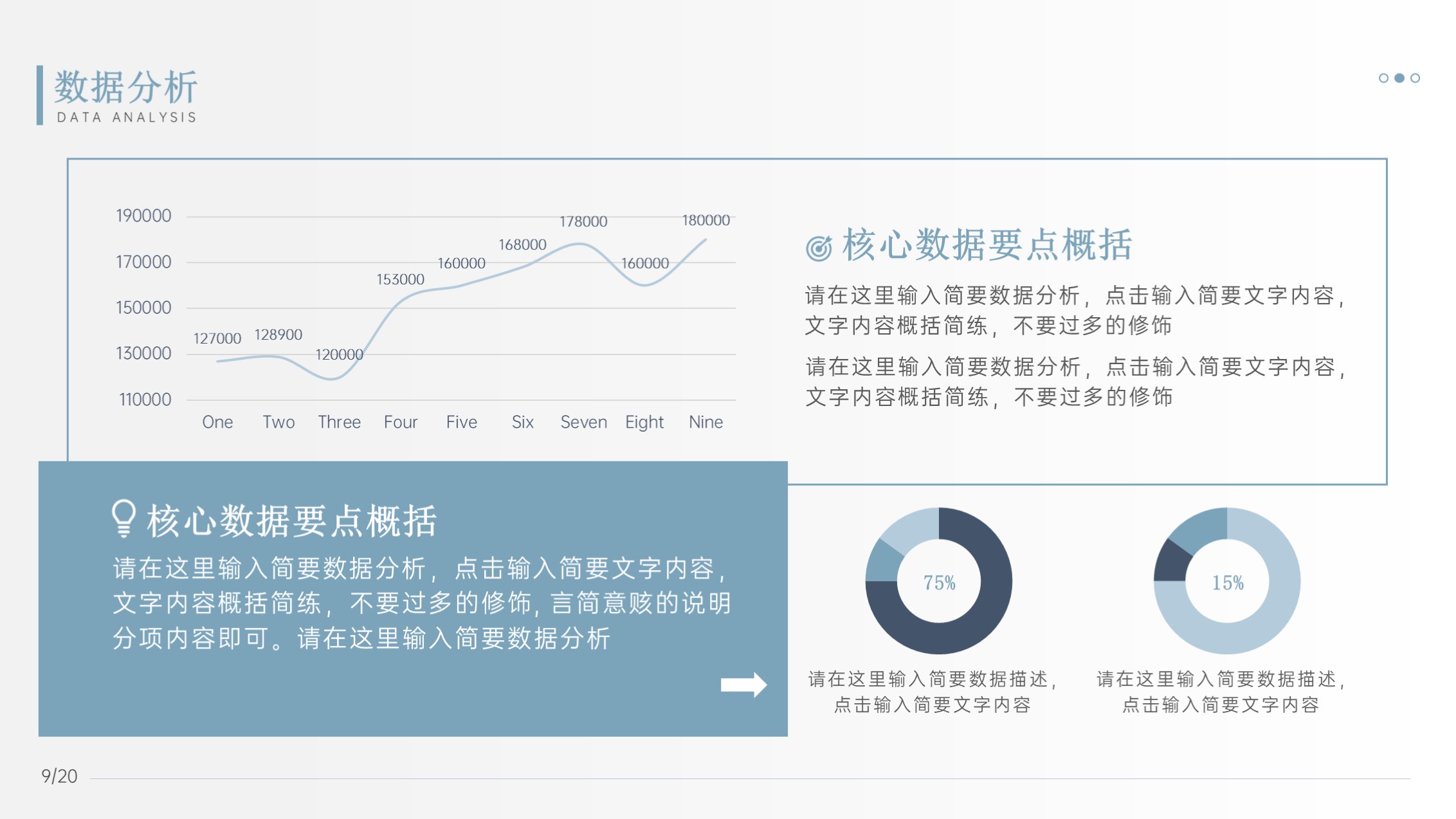
Task: Click axis value 150000
Action: click(x=143, y=308)
